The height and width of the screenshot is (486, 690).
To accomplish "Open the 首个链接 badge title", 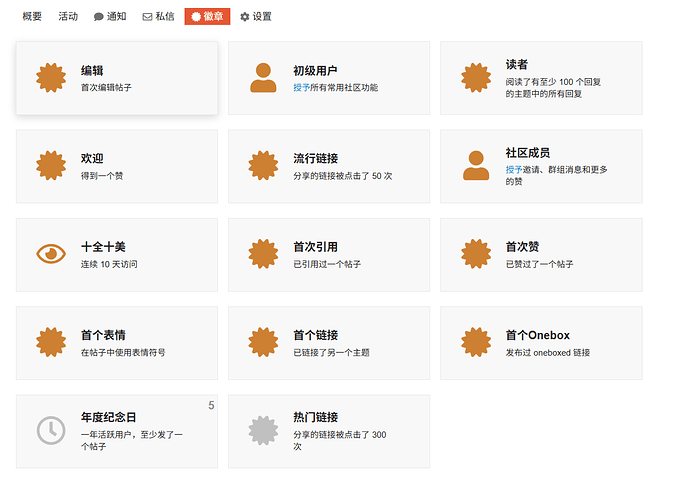I will [316, 335].
